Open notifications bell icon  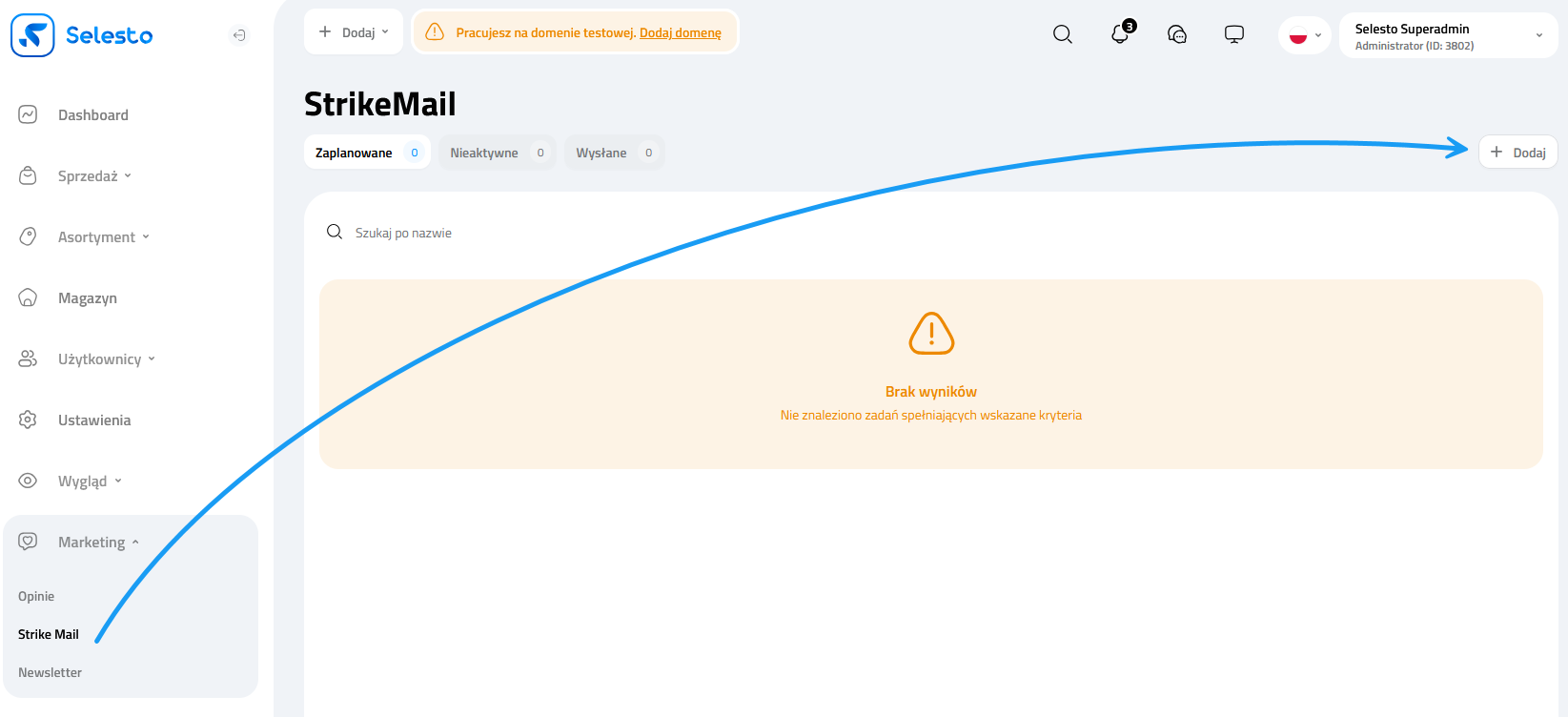click(x=1120, y=34)
